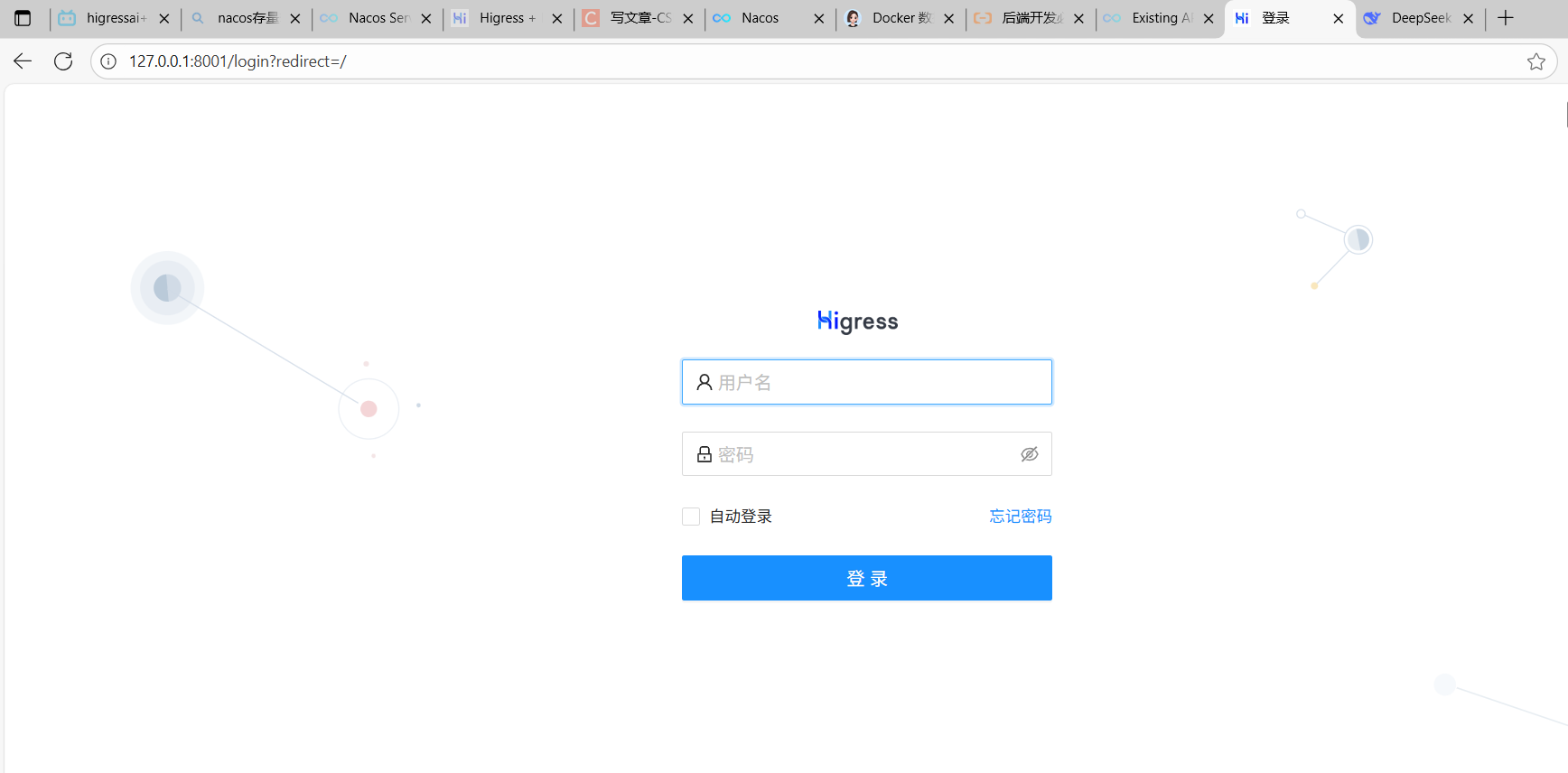
Task: Click the browser back arrow
Action: click(23, 61)
